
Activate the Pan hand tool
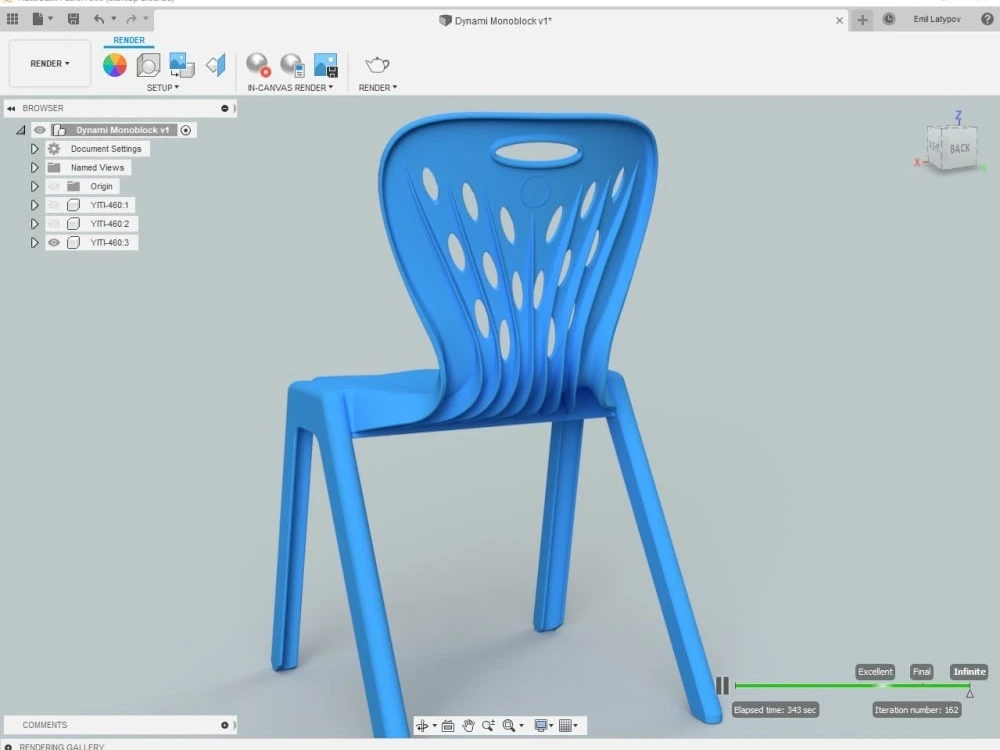click(468, 726)
